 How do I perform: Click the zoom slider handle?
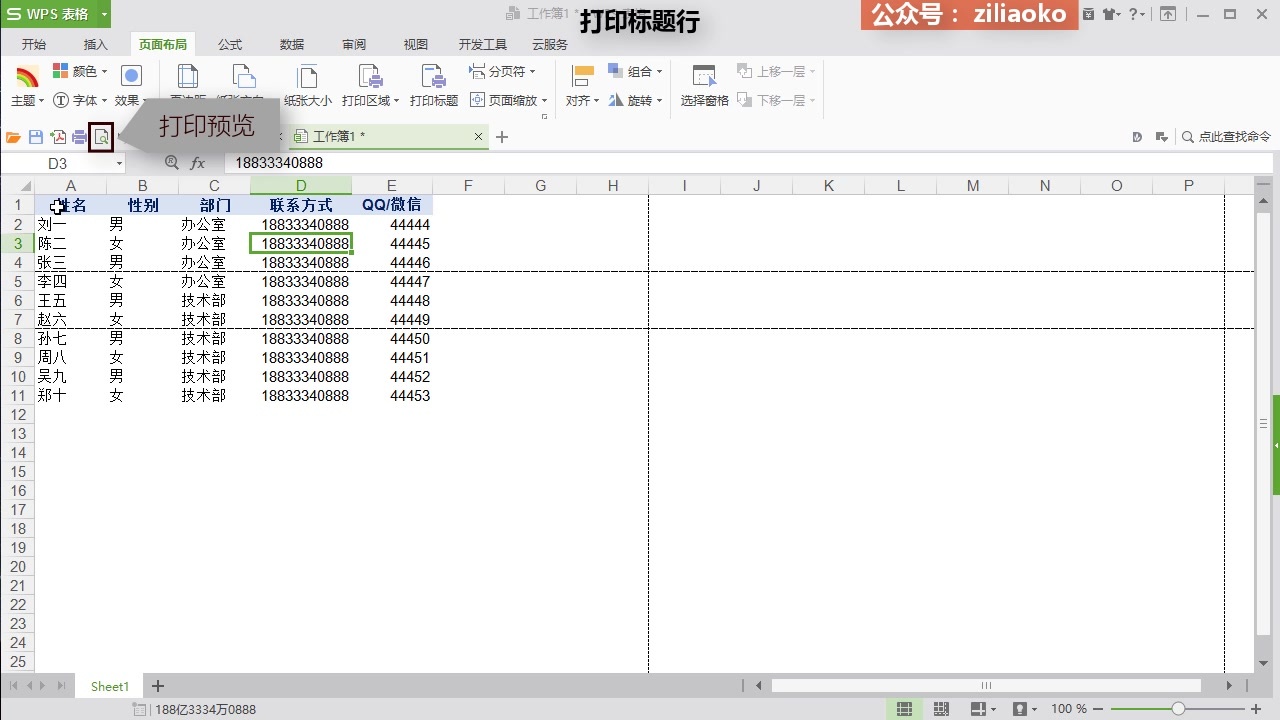[x=1179, y=709]
